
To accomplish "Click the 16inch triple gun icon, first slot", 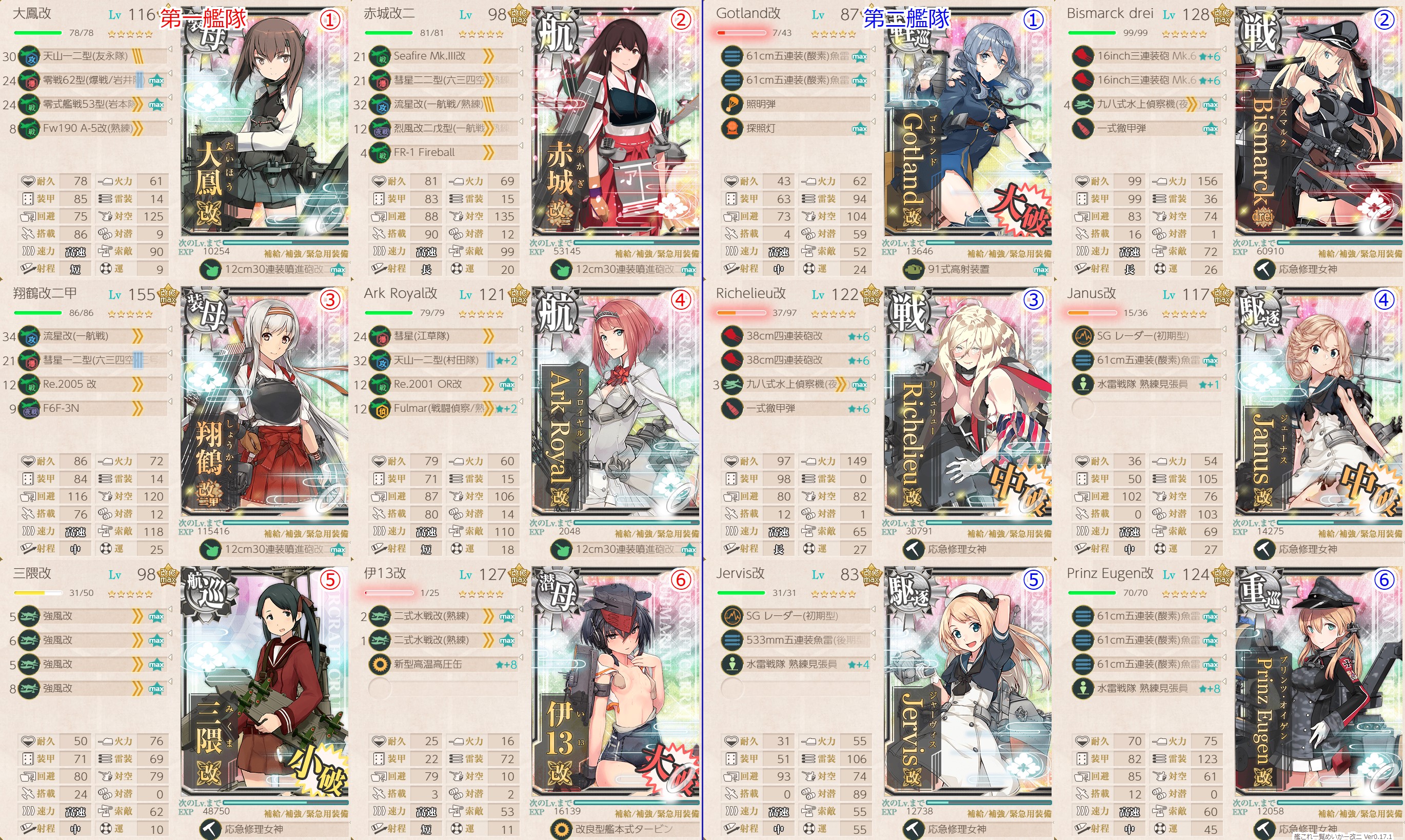I will [1082, 56].
